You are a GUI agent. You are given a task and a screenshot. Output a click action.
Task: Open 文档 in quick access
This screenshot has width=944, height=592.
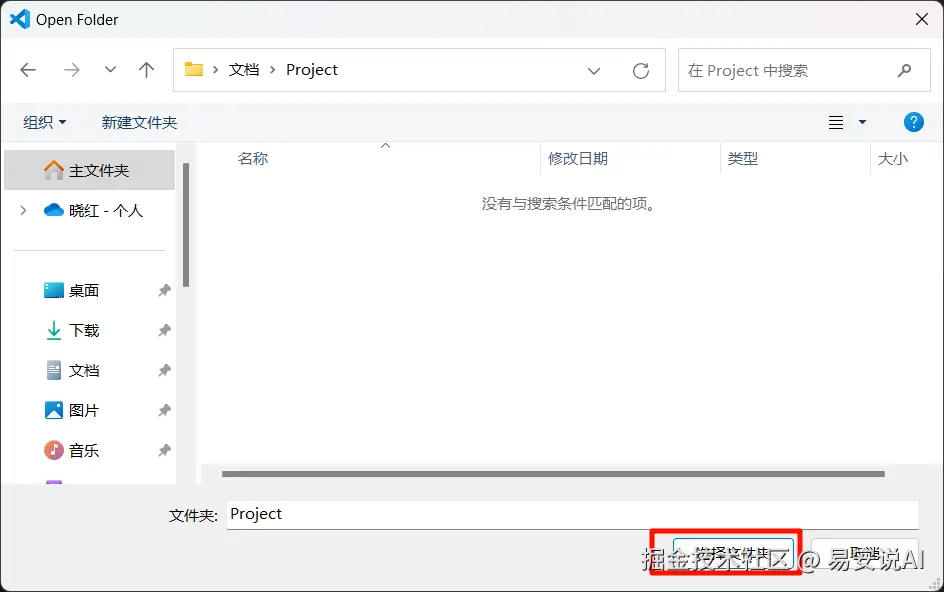coord(72,370)
